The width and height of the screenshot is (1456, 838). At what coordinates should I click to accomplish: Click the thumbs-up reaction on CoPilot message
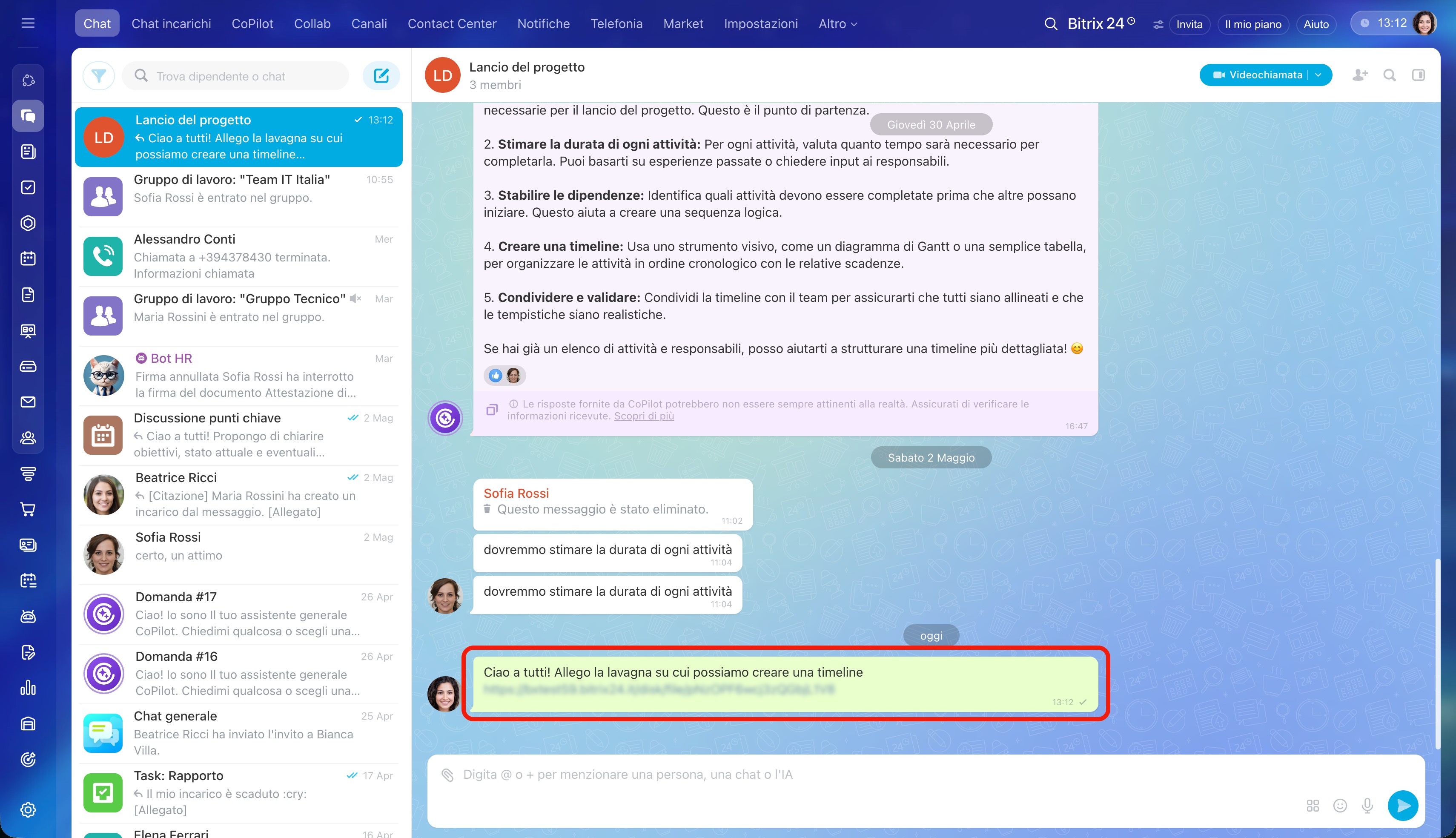495,376
